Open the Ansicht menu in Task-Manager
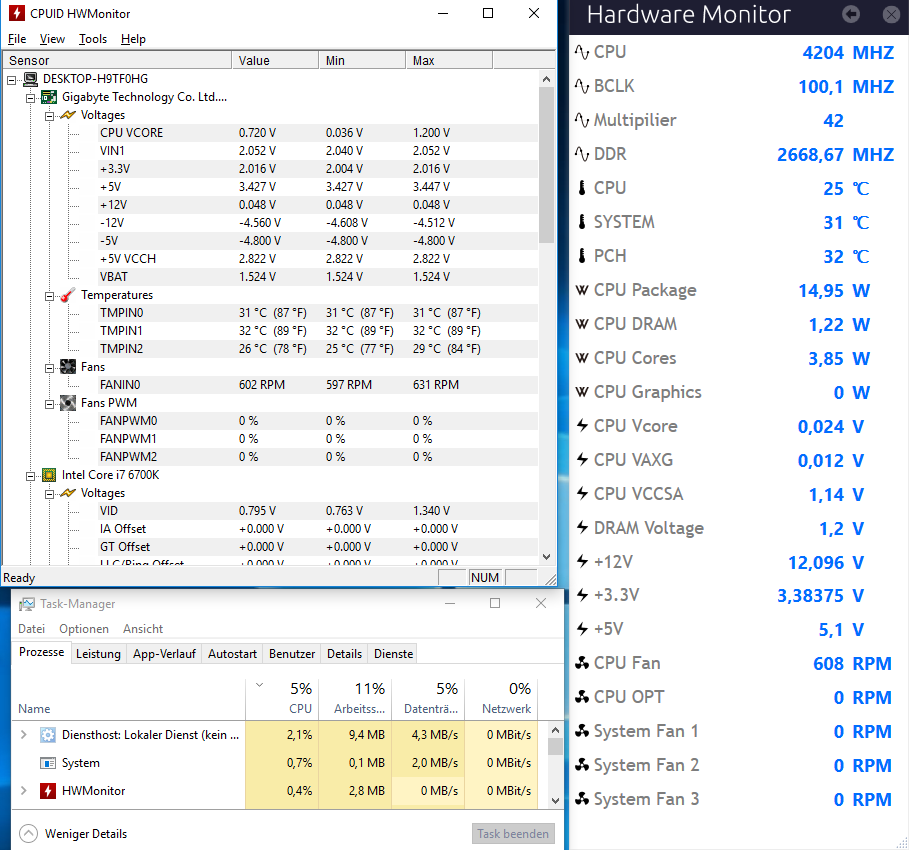The image size is (909, 850). [x=143, y=629]
